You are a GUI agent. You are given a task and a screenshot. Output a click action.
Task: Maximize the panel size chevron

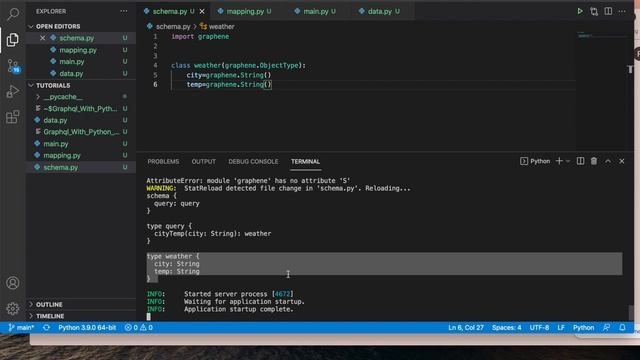(608, 161)
